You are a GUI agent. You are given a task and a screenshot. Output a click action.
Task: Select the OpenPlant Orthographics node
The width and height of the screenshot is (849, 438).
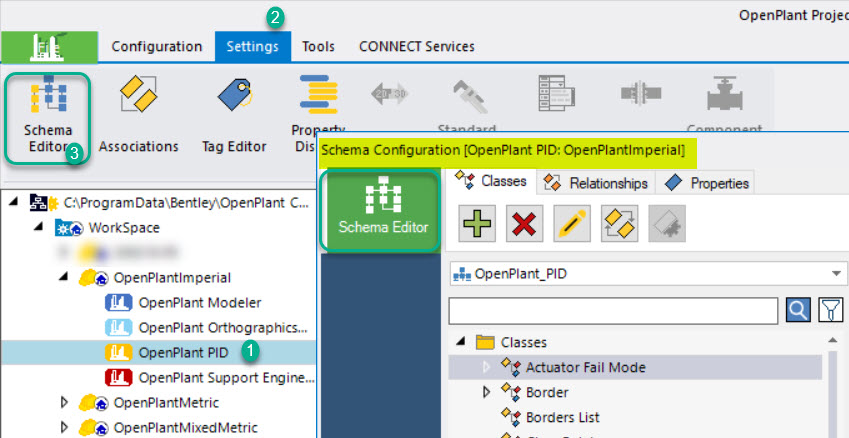coord(208,328)
